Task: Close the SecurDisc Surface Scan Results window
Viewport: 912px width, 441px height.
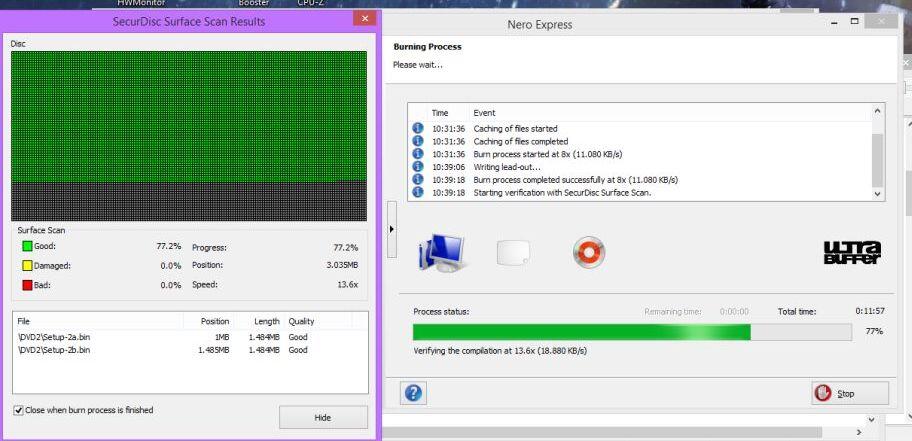Action: [365, 19]
